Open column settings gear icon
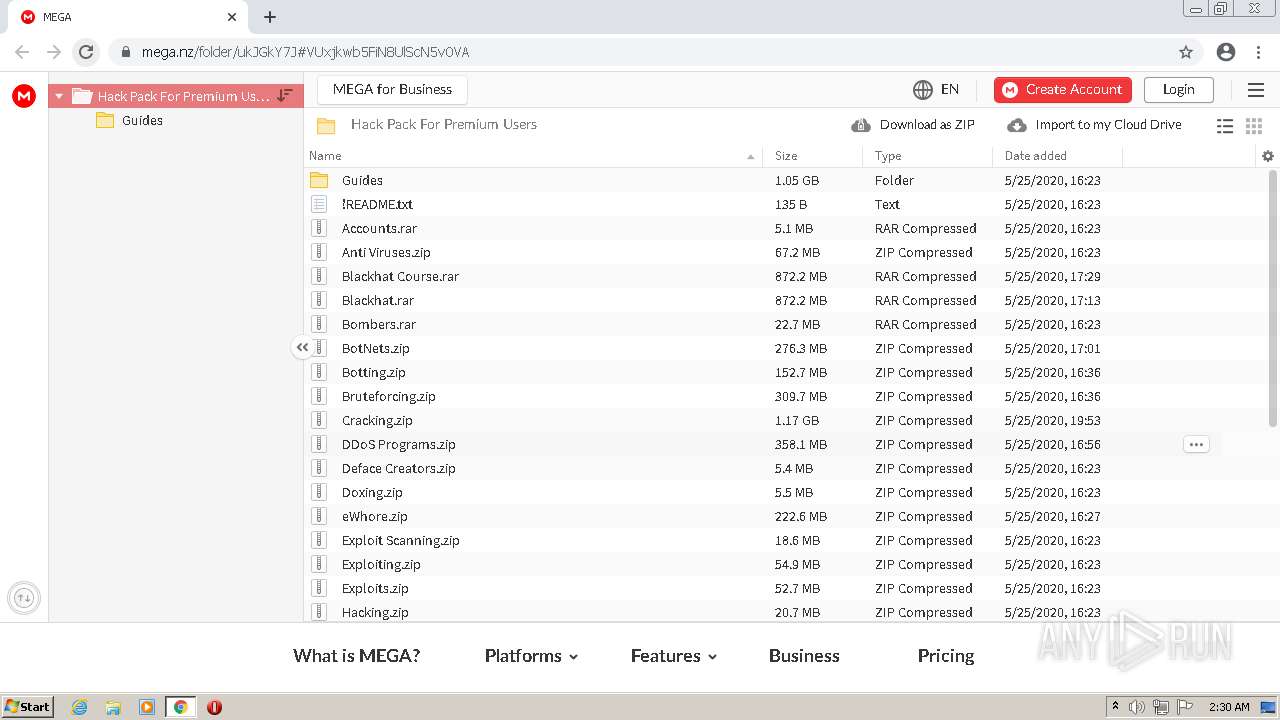The width and height of the screenshot is (1280, 720). [x=1268, y=156]
